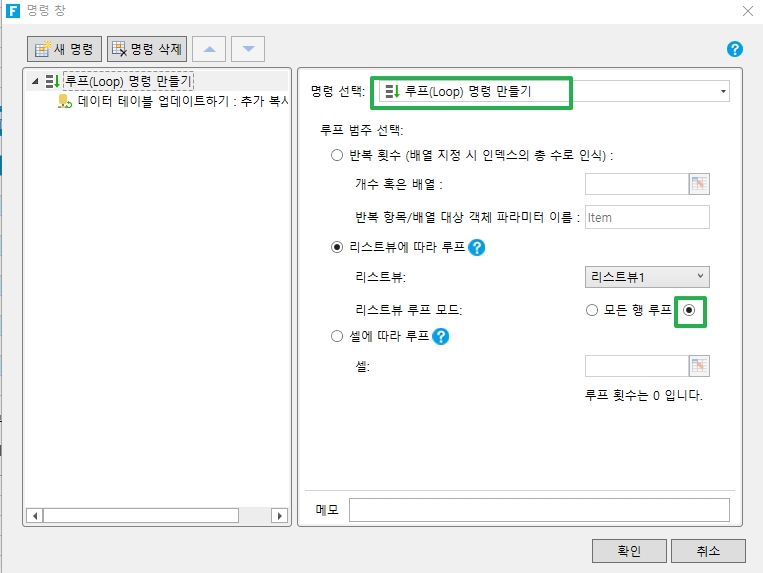Select the 반복 횟수 radio option

pyautogui.click(x=336, y=155)
